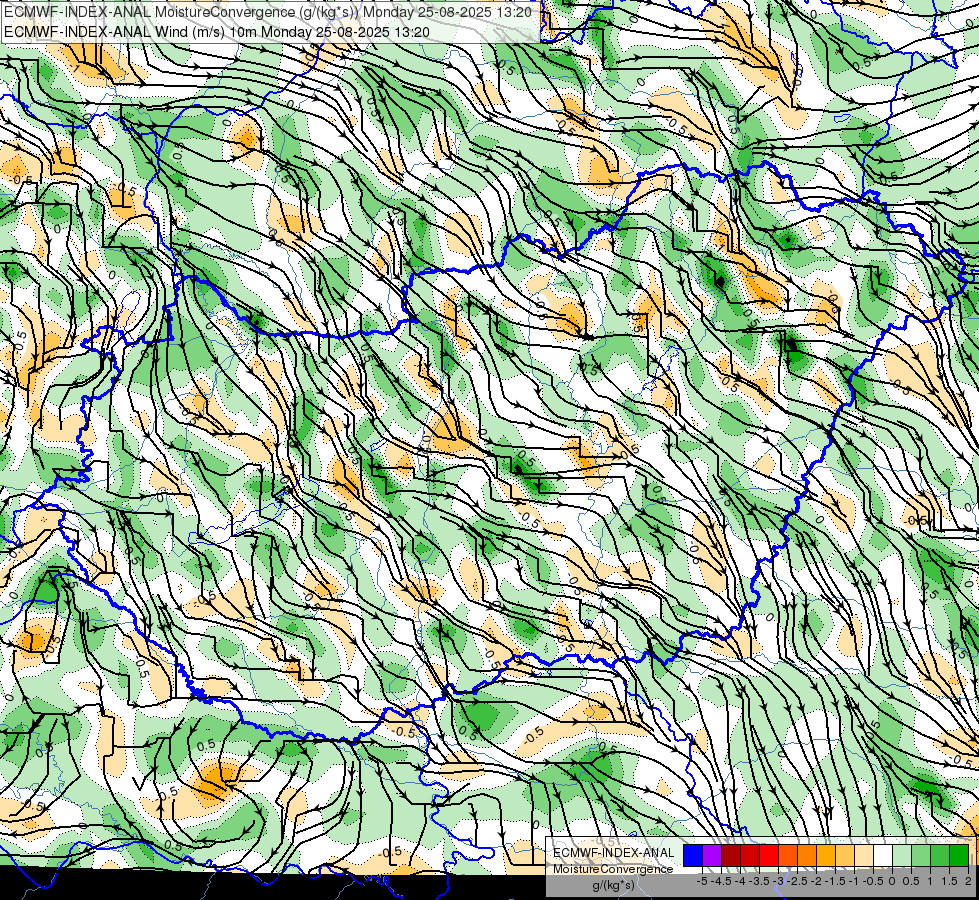Click the legend title 'ECMWF-INDEX-ANAL'

[x=613, y=853]
